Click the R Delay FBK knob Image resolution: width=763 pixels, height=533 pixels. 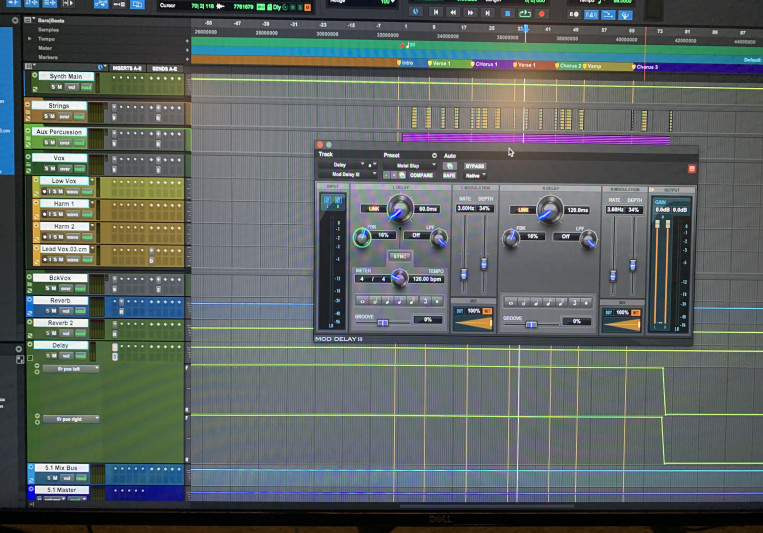pyautogui.click(x=511, y=238)
